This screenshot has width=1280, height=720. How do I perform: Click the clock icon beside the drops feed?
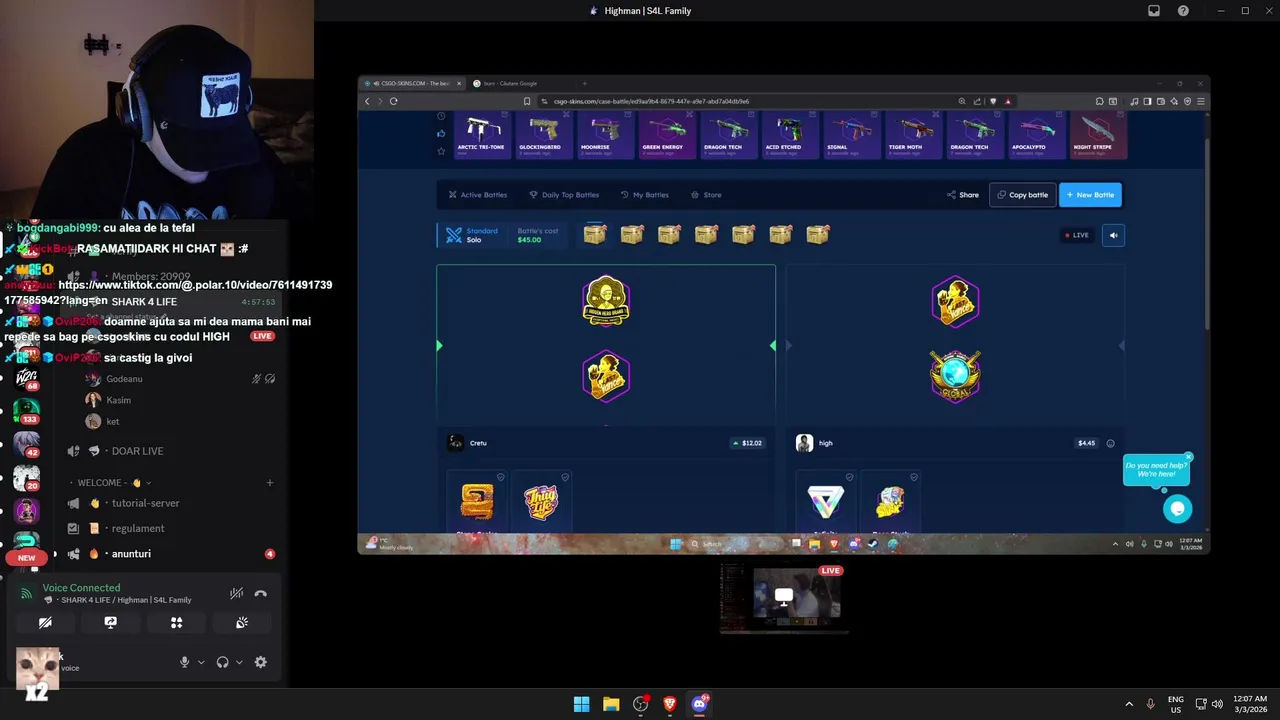(441, 115)
